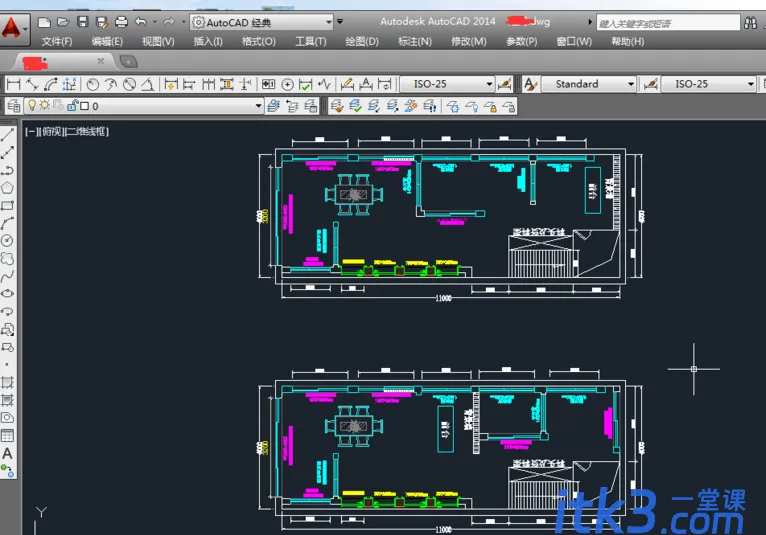This screenshot has height=535, width=766.
Task: Open the 视图(V) menu
Action: (x=158, y=42)
